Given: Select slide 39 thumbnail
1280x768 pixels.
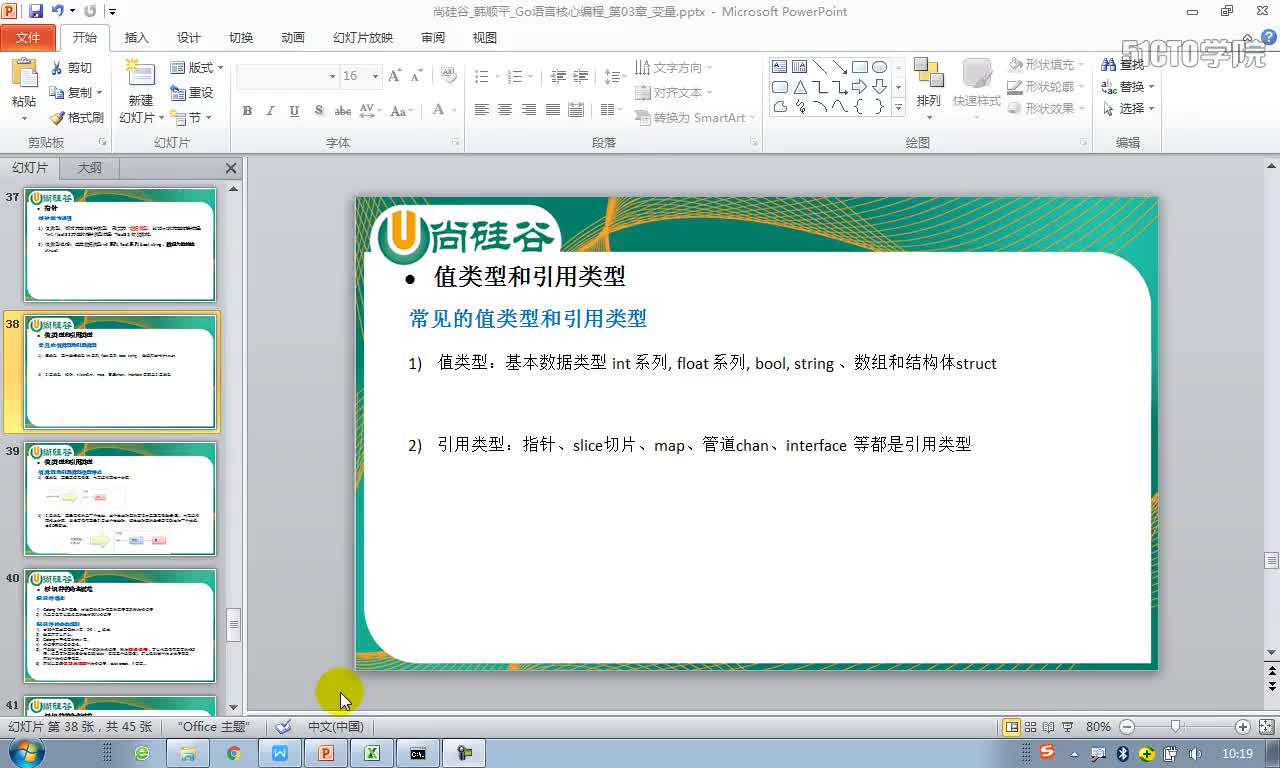Looking at the screenshot, I should tap(120, 498).
